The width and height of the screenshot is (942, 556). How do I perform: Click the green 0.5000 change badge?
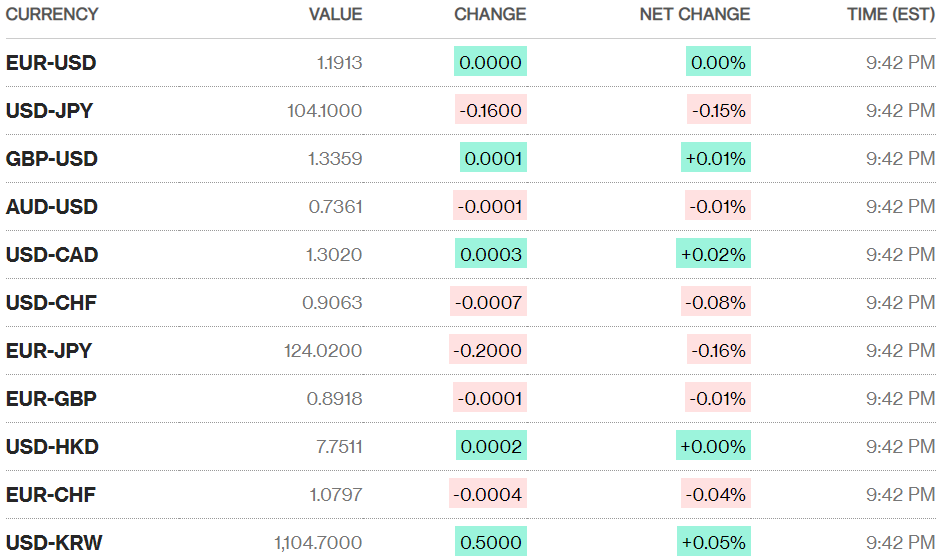[490, 543]
